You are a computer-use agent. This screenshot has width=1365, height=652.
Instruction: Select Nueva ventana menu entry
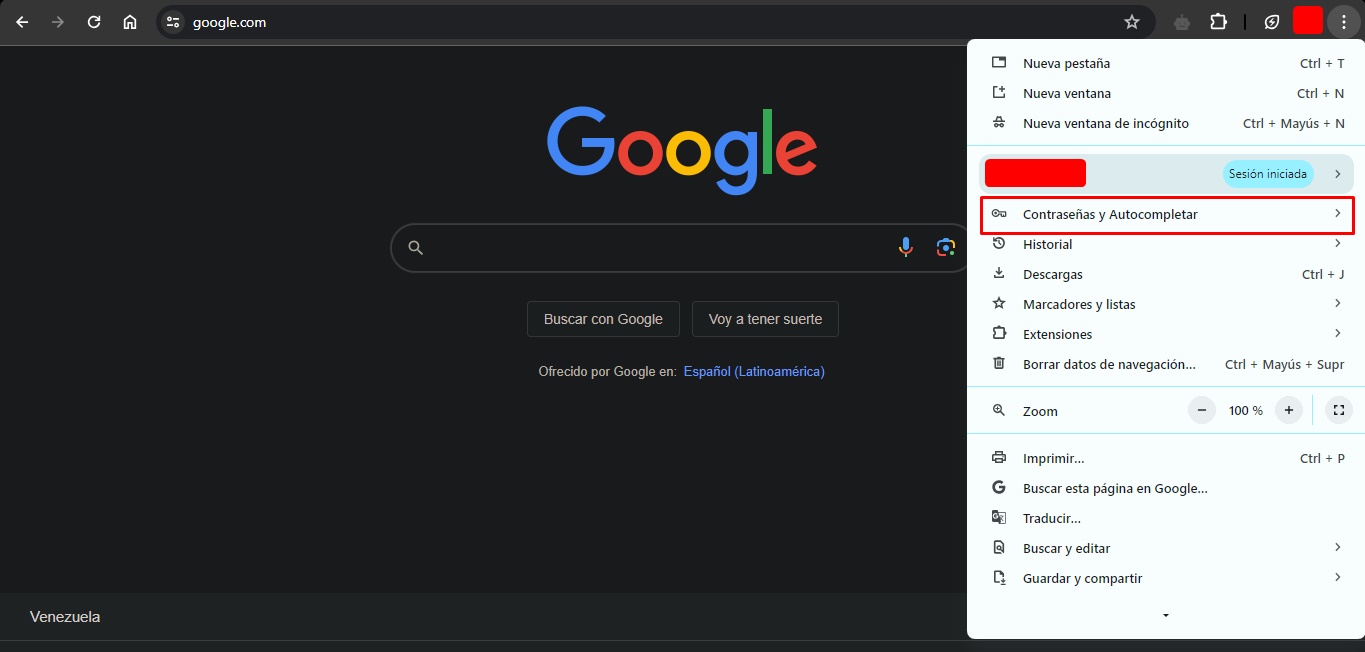(x=1166, y=93)
